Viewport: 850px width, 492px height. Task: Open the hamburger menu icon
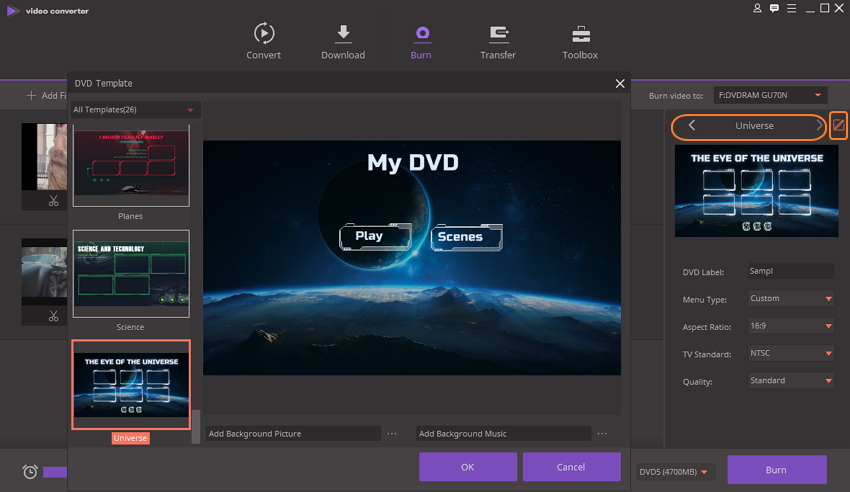[x=791, y=9]
